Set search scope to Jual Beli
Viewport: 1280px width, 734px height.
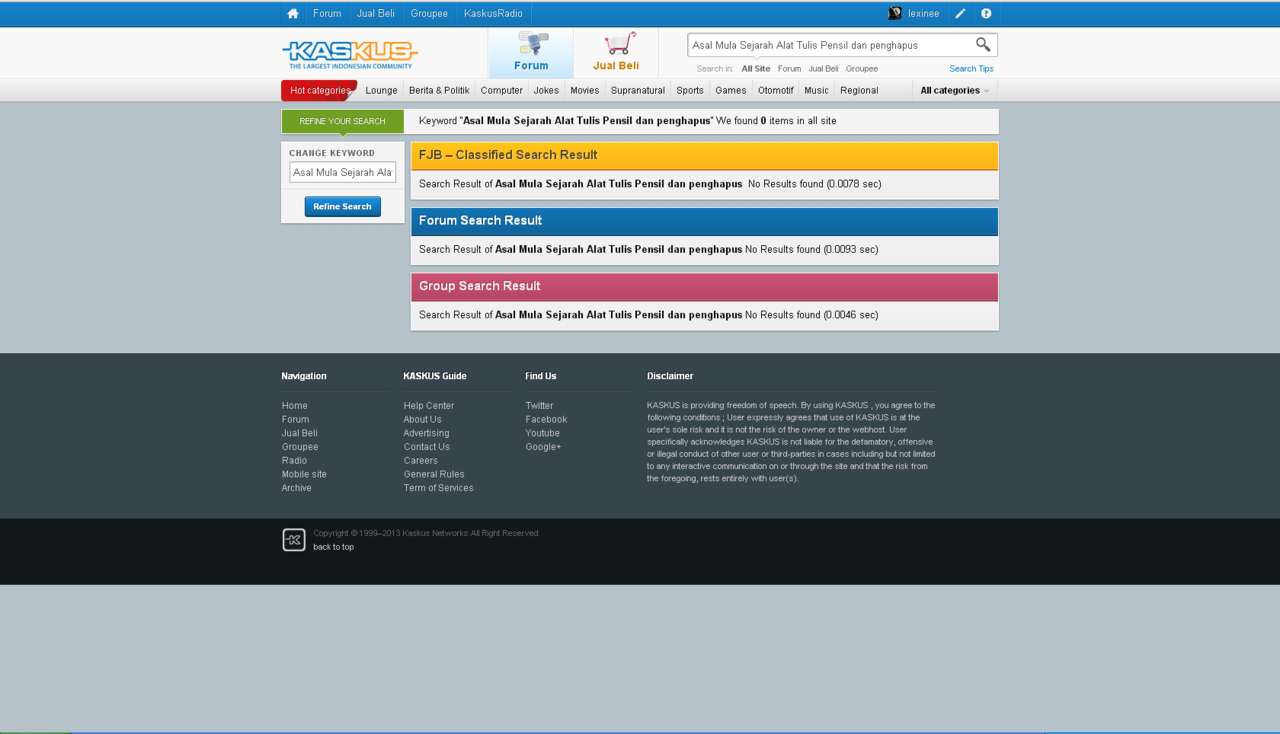pos(823,69)
